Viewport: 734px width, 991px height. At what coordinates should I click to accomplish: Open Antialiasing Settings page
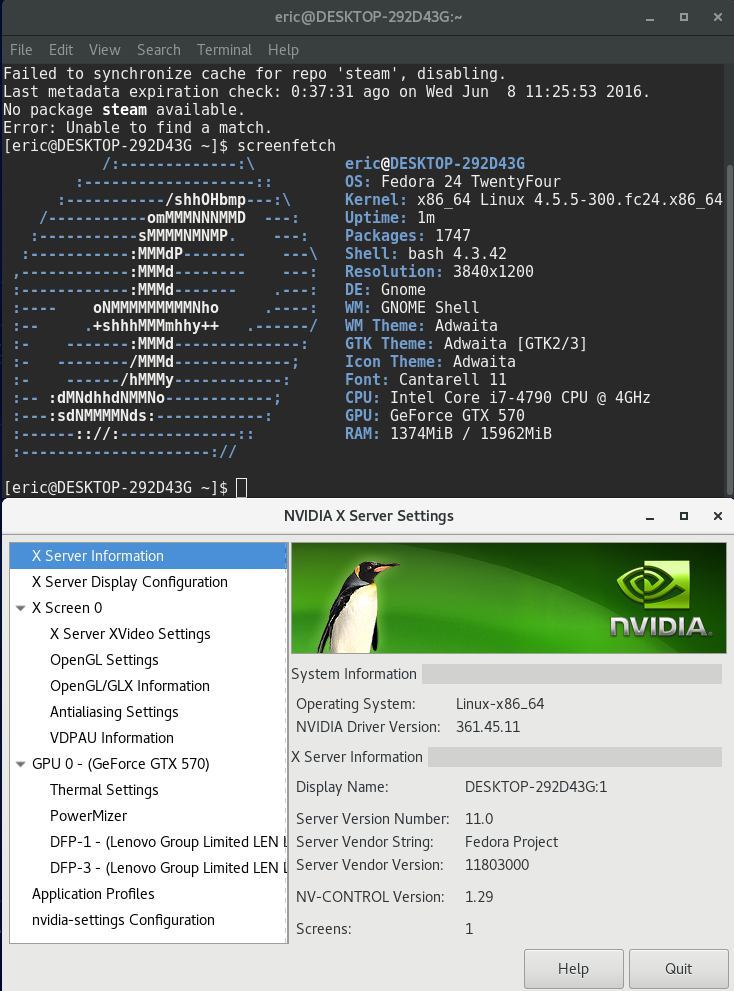coord(114,712)
